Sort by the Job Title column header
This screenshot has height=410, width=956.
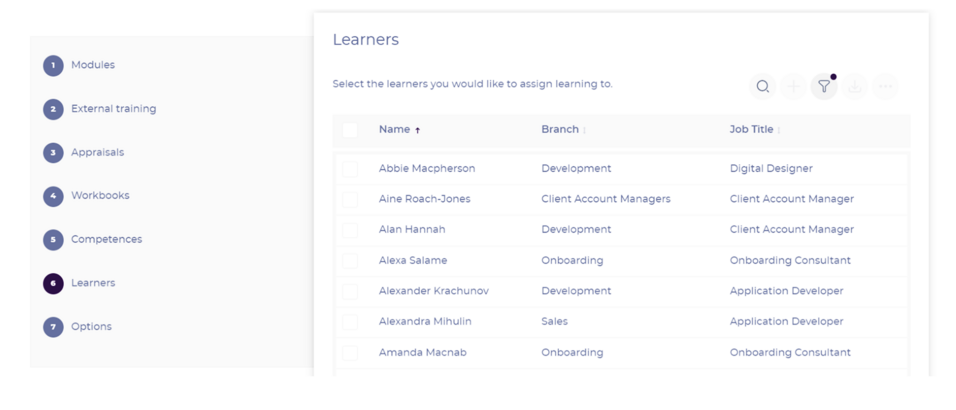coord(752,130)
